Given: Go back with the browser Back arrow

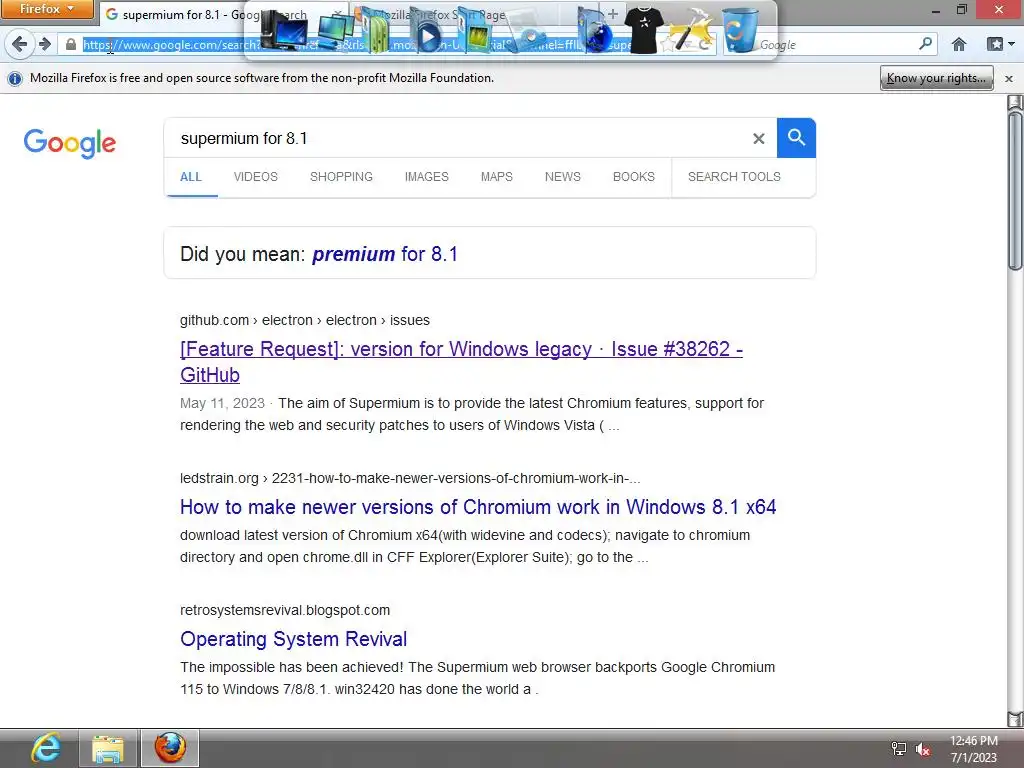Looking at the screenshot, I should [x=20, y=44].
